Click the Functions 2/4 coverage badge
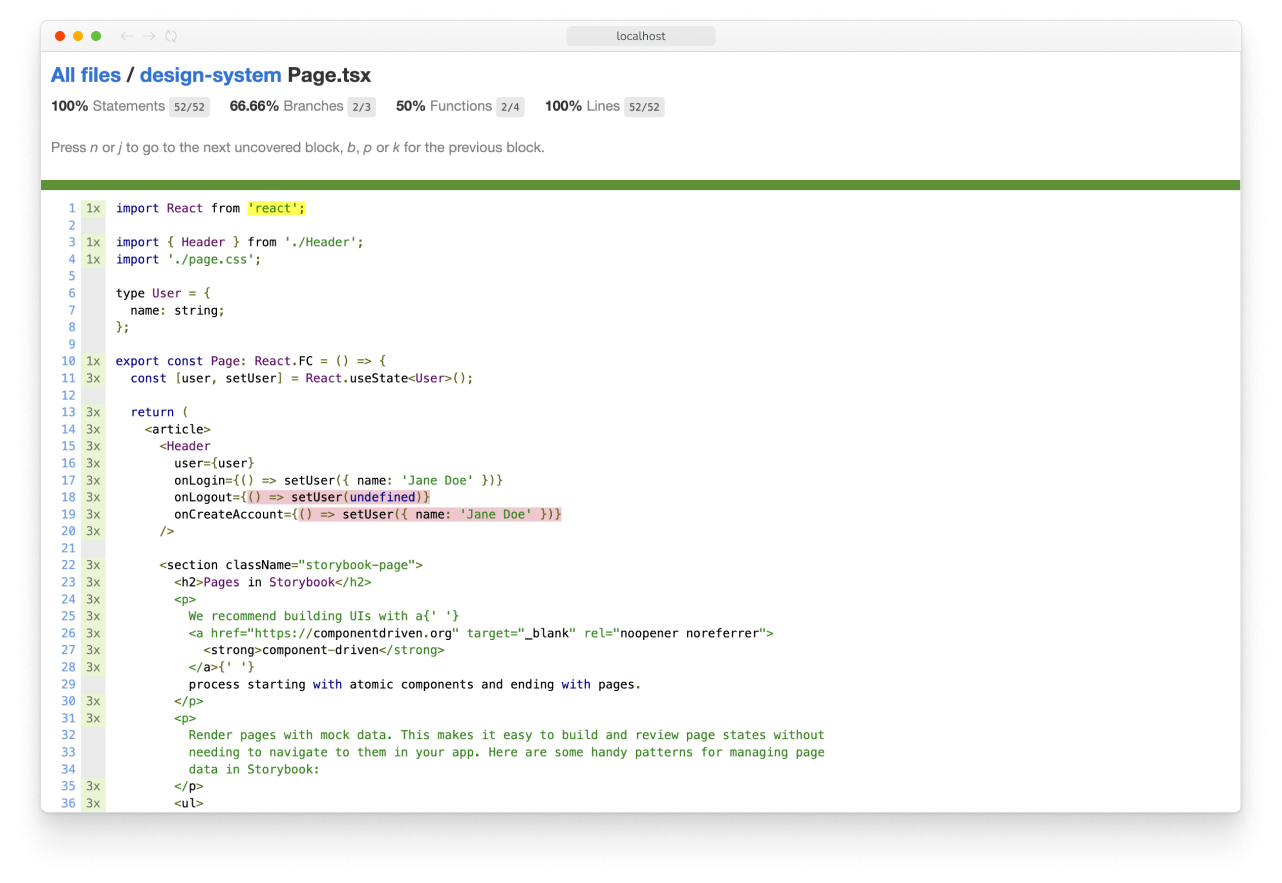Screen dimensions: 1282x883 tap(511, 107)
